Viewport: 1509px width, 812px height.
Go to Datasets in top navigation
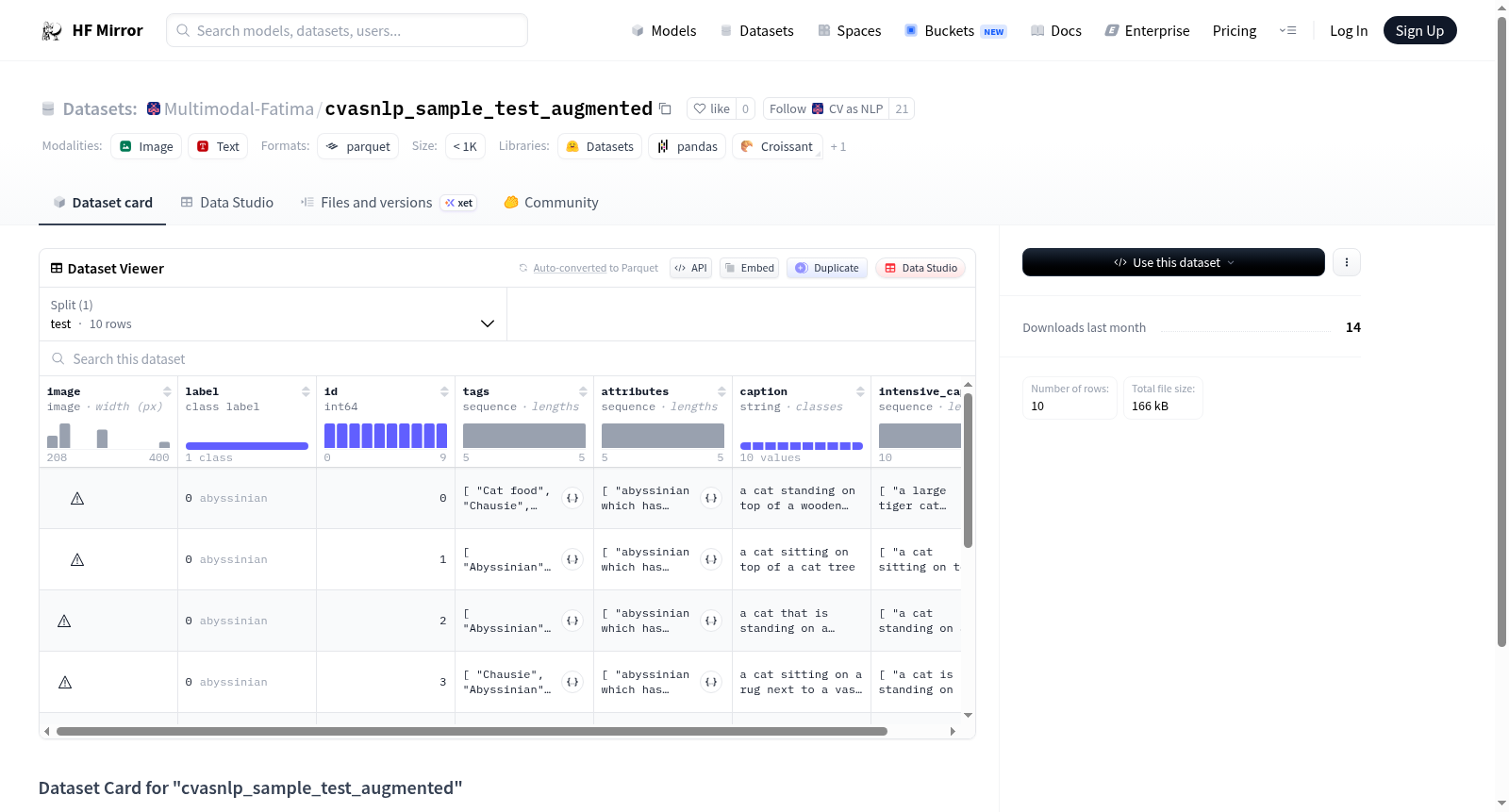(x=756, y=30)
